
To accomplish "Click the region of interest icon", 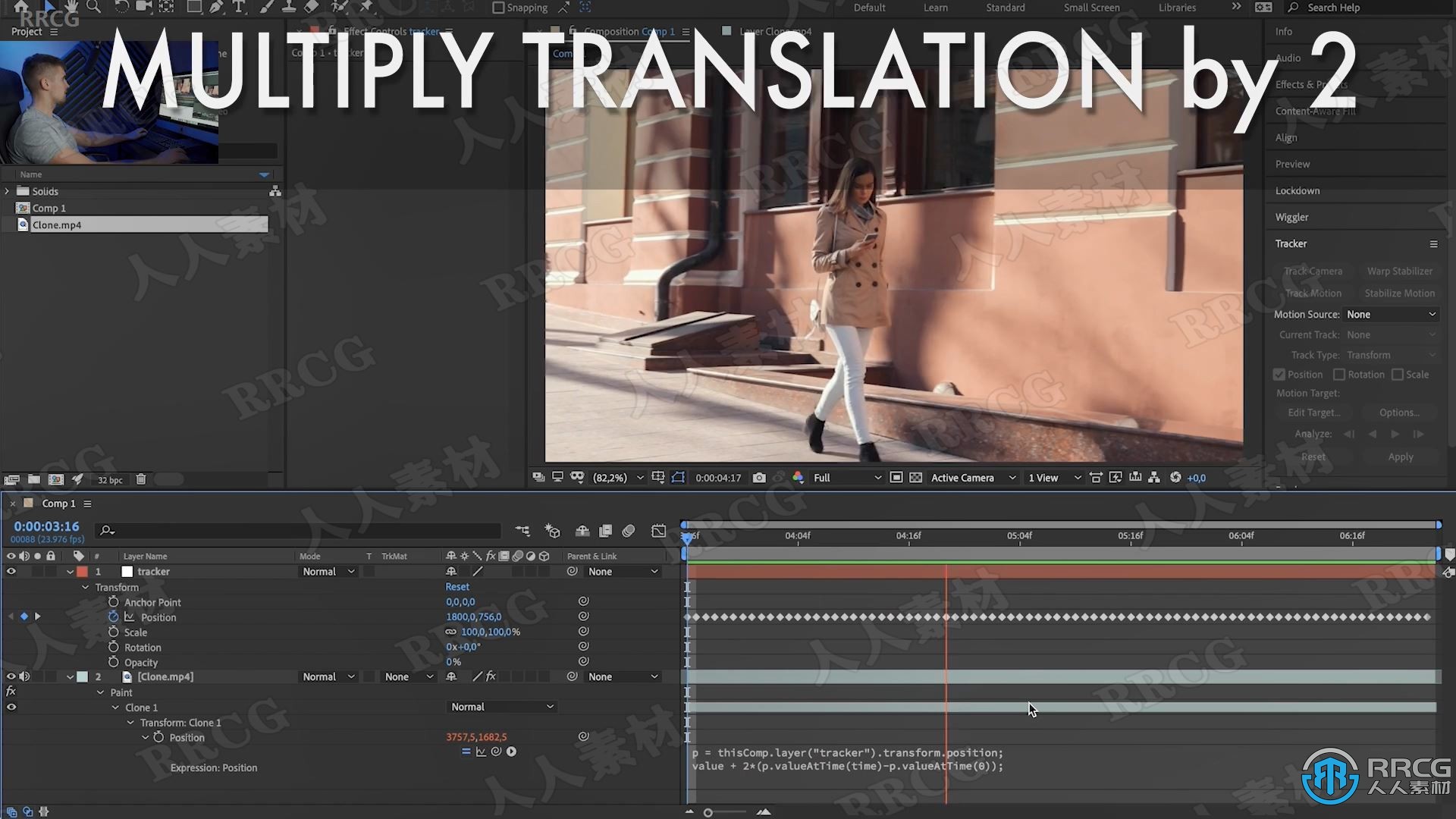I will pos(896,478).
